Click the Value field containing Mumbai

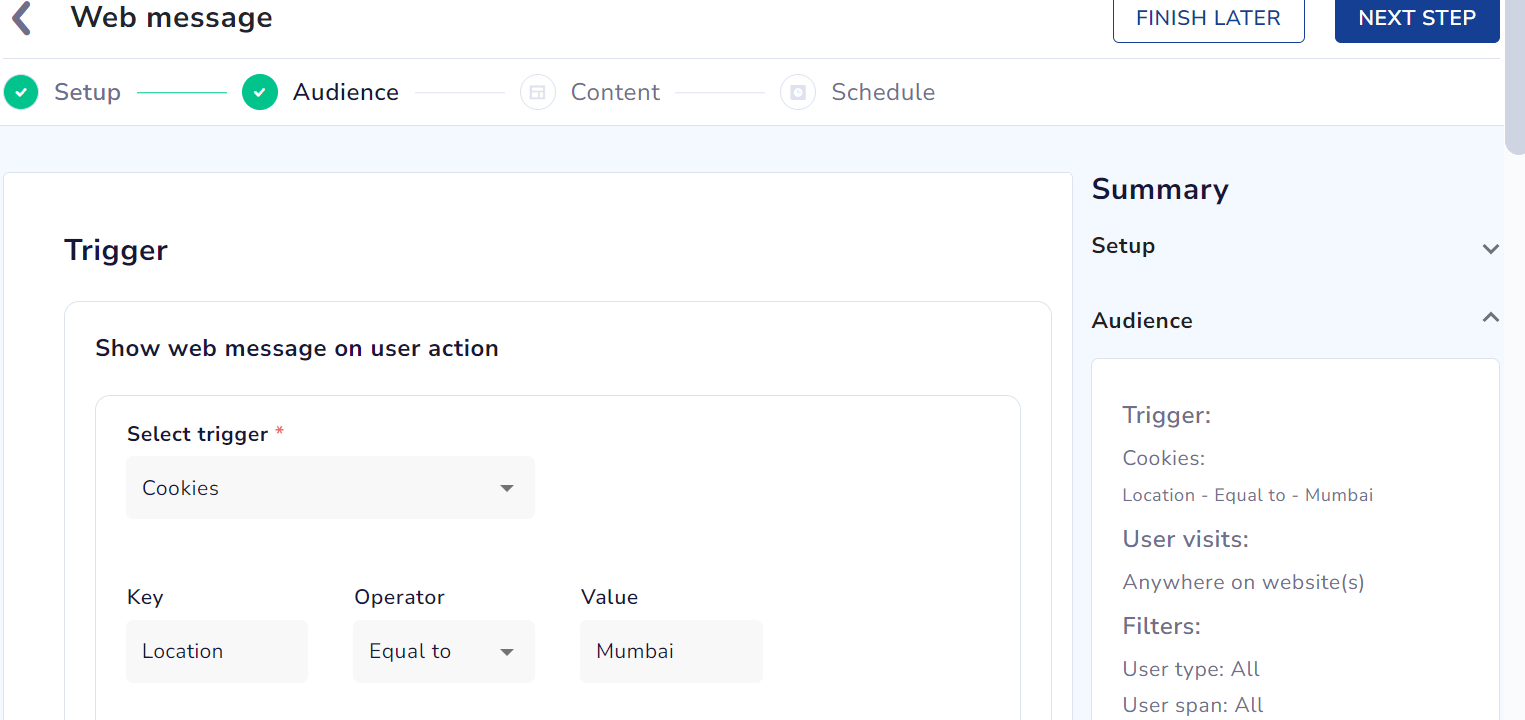click(670, 652)
